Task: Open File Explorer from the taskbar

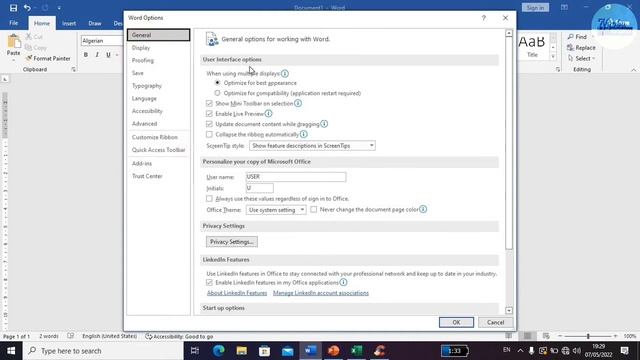Action: pos(242,351)
